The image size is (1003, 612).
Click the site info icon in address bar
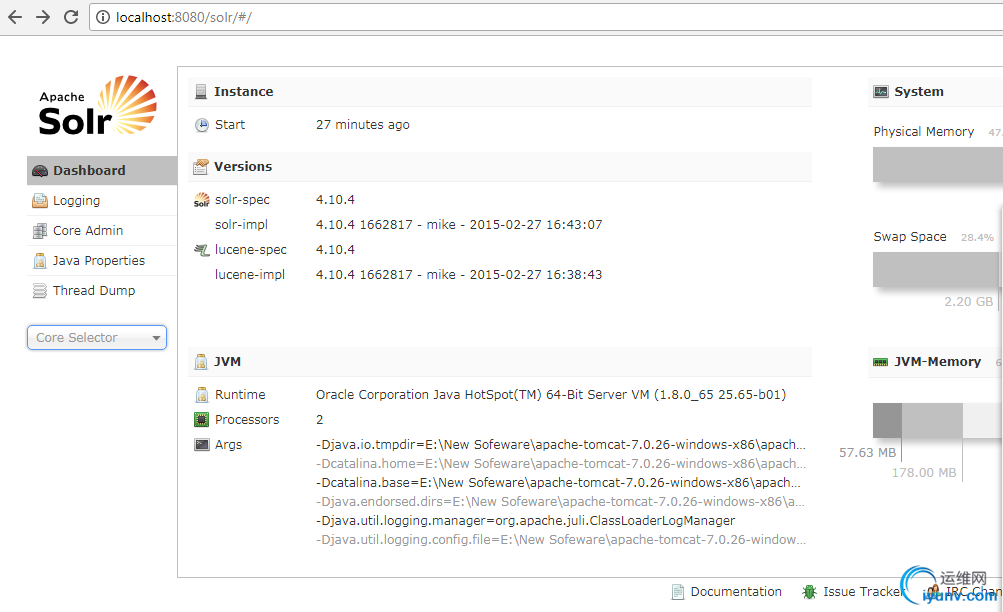[102, 17]
